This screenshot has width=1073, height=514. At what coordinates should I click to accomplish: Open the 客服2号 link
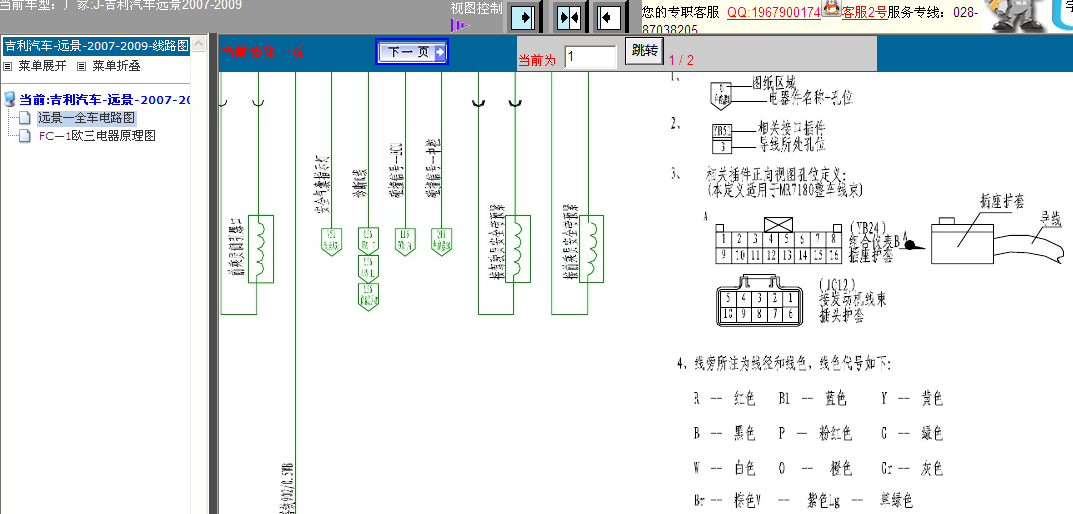(x=864, y=12)
